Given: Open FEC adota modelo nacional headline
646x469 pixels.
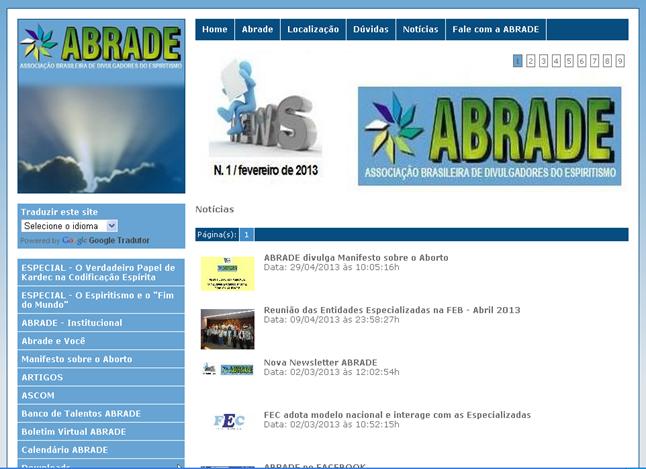Looking at the screenshot, I should 397,415.
